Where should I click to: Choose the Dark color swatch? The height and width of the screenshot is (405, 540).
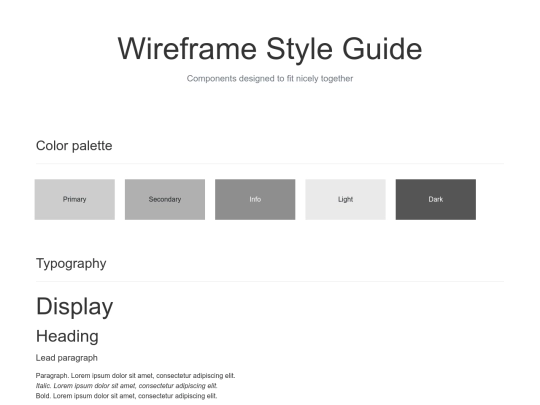coord(436,199)
